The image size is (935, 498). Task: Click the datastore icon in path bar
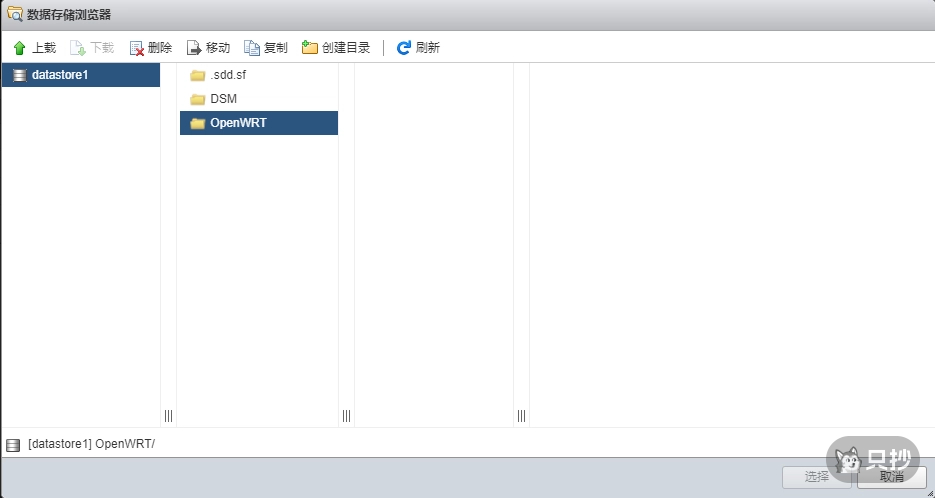pos(13,445)
